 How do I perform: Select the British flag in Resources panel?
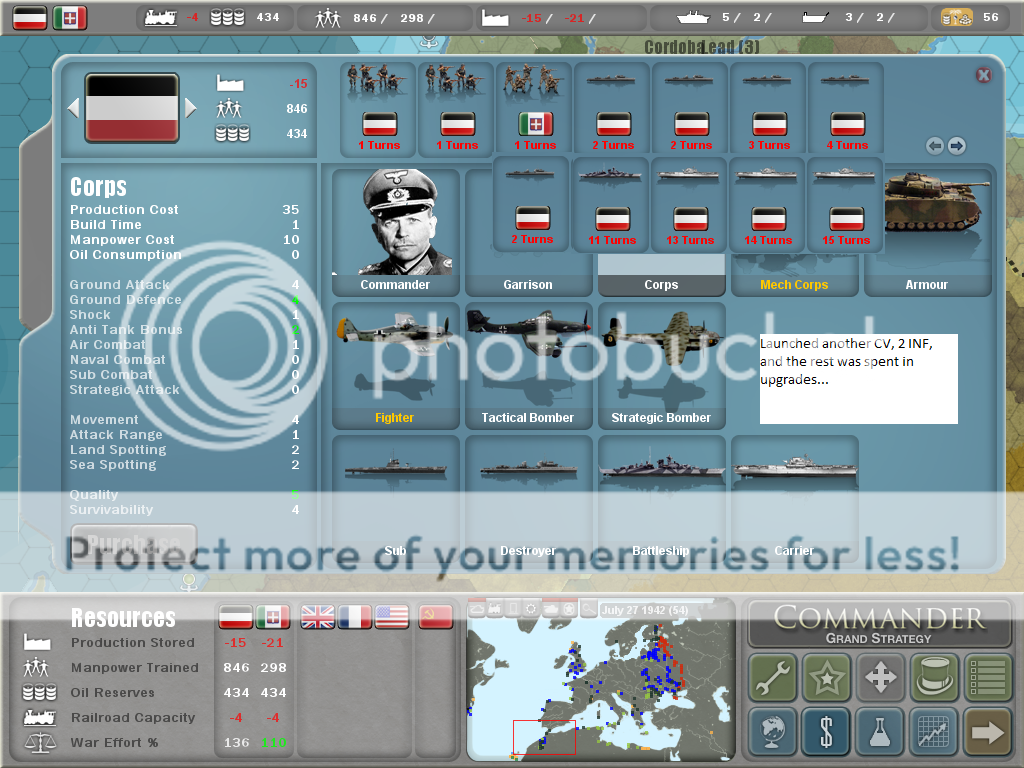click(318, 617)
